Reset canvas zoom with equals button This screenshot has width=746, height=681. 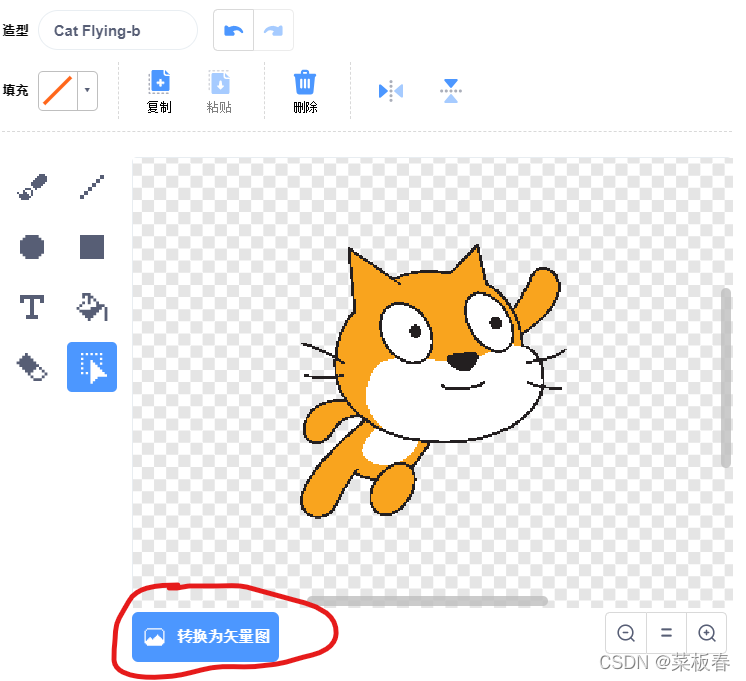pyautogui.click(x=667, y=633)
